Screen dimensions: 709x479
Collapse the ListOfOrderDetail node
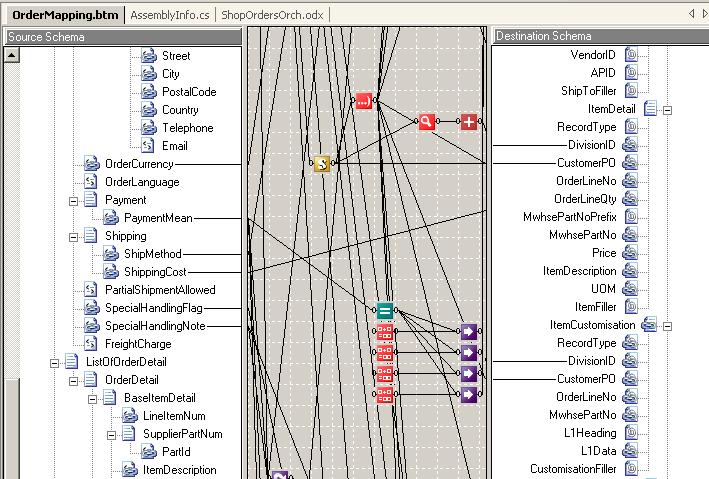click(54, 363)
